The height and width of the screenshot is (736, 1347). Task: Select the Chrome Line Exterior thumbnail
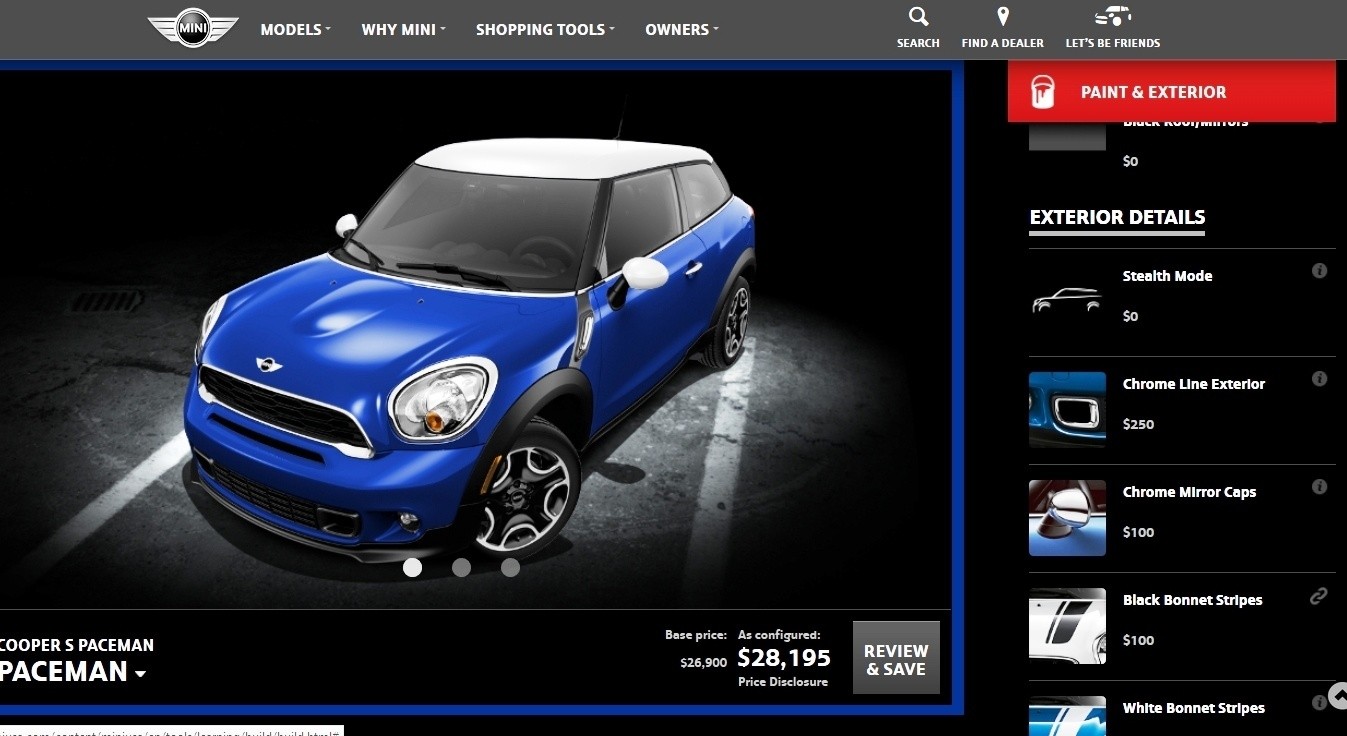[1067, 409]
